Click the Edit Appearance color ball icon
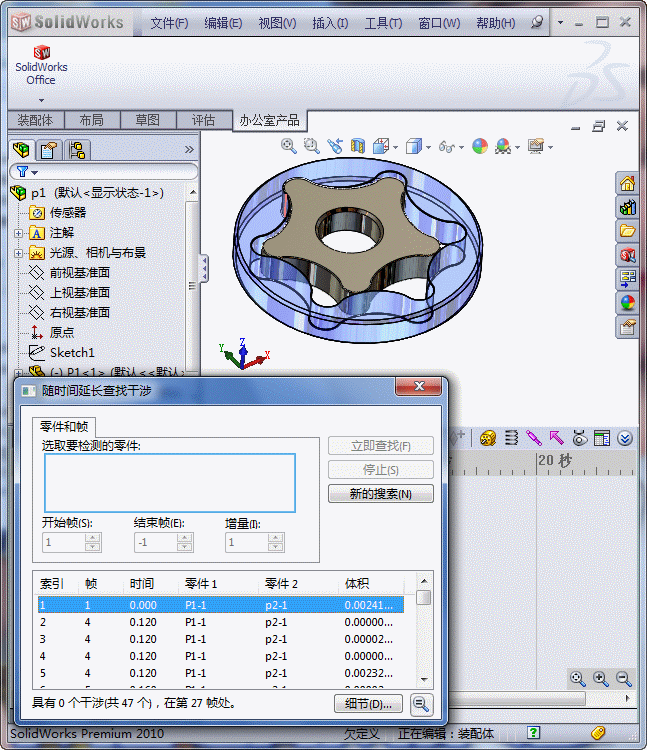 [480, 146]
